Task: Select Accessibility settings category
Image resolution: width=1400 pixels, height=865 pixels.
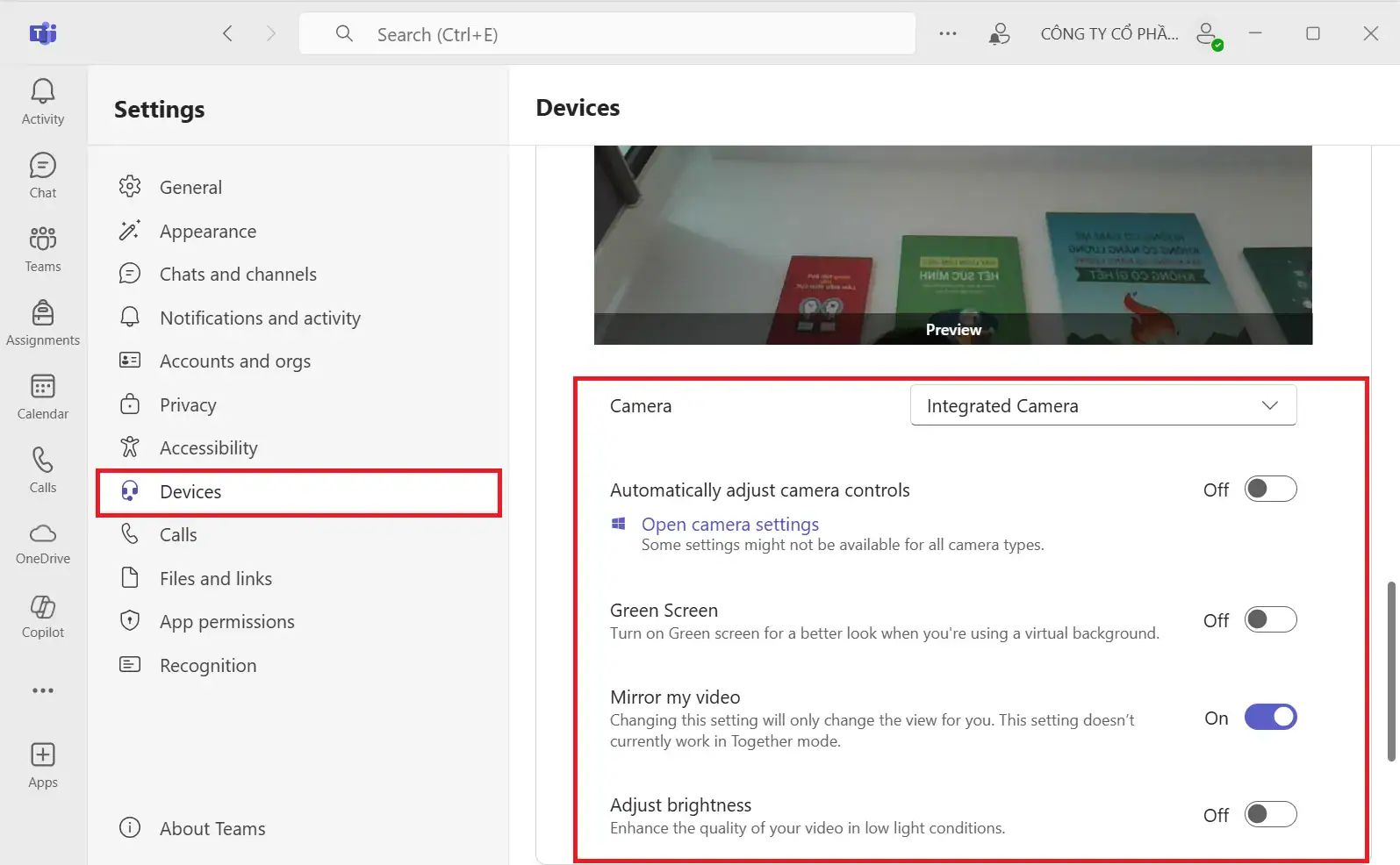Action: (x=208, y=448)
